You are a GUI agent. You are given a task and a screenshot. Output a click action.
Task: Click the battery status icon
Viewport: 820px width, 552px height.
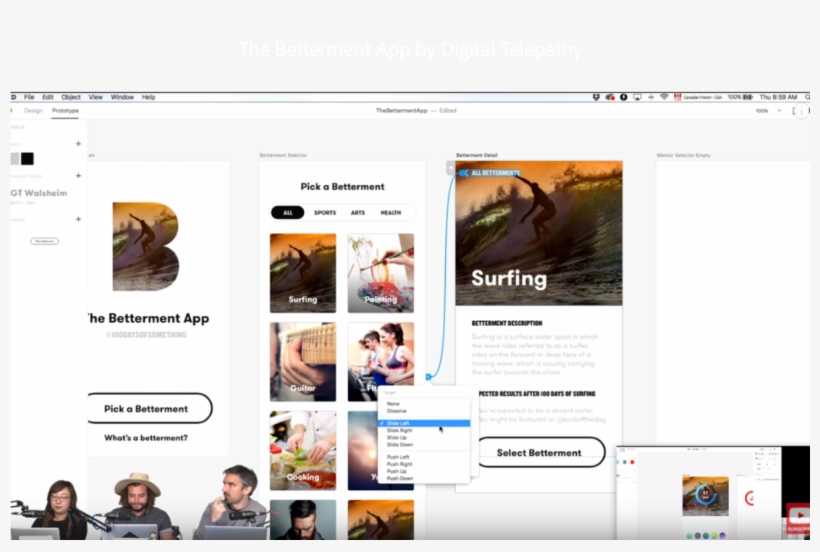[x=748, y=97]
